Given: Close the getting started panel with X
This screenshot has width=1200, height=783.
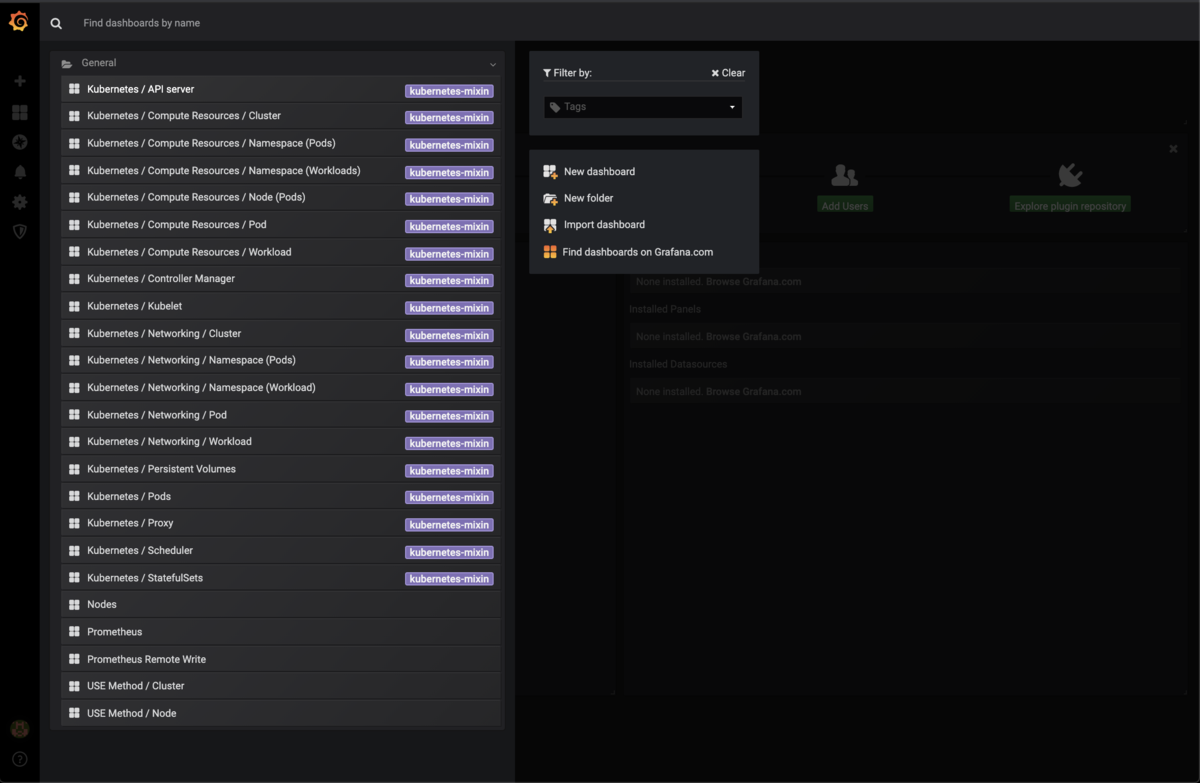Looking at the screenshot, I should point(1174,149).
